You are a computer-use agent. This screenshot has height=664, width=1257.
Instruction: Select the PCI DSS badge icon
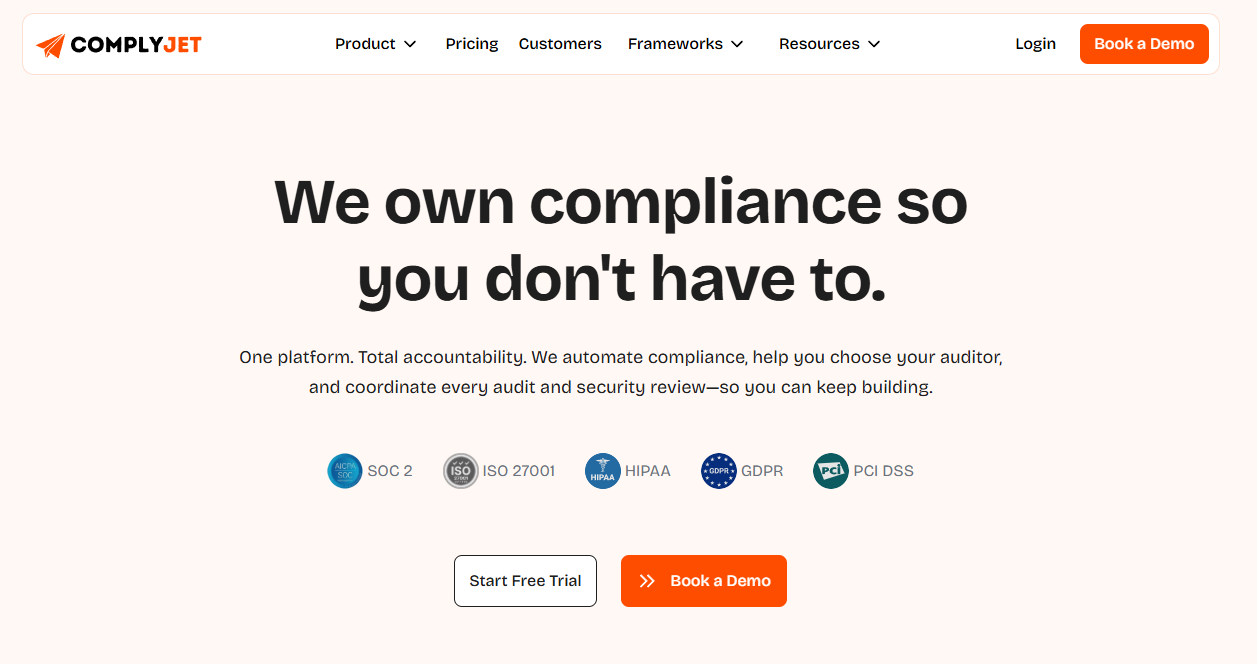[830, 470]
